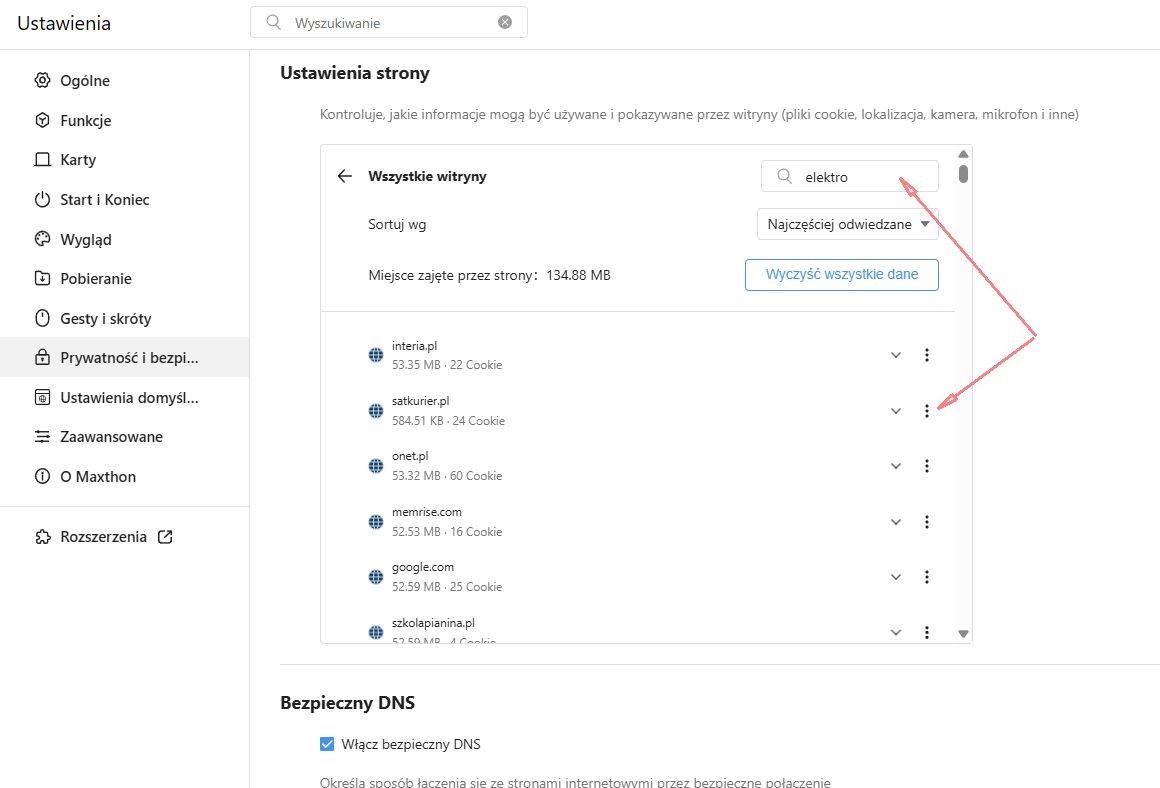This screenshot has width=1160, height=788.
Task: Click the back arrow beside Wszystkie witryny
Action: pyautogui.click(x=345, y=176)
